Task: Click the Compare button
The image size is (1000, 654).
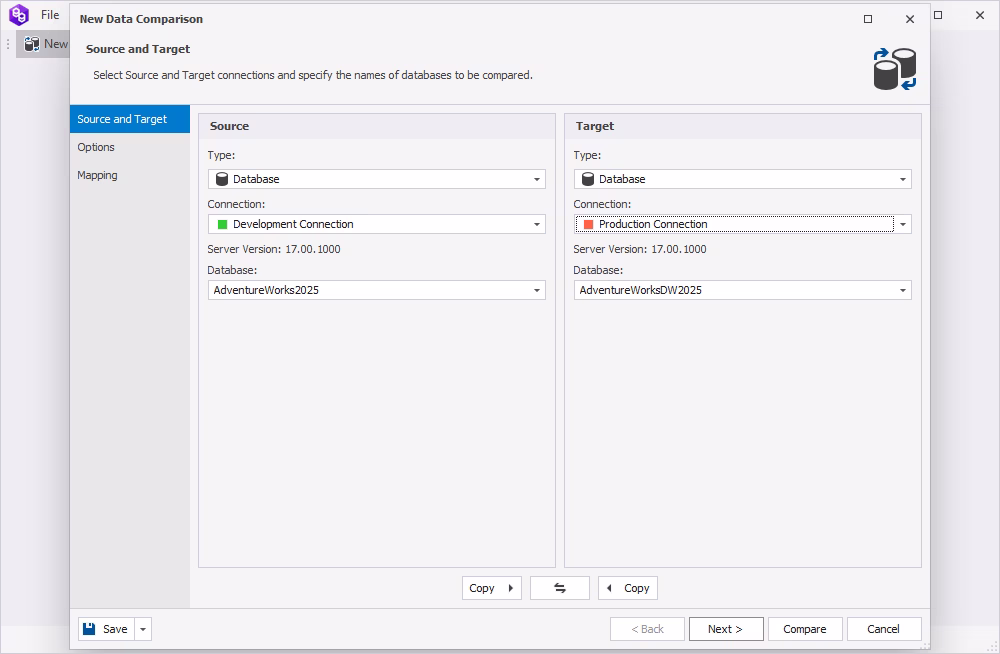Action: point(805,629)
